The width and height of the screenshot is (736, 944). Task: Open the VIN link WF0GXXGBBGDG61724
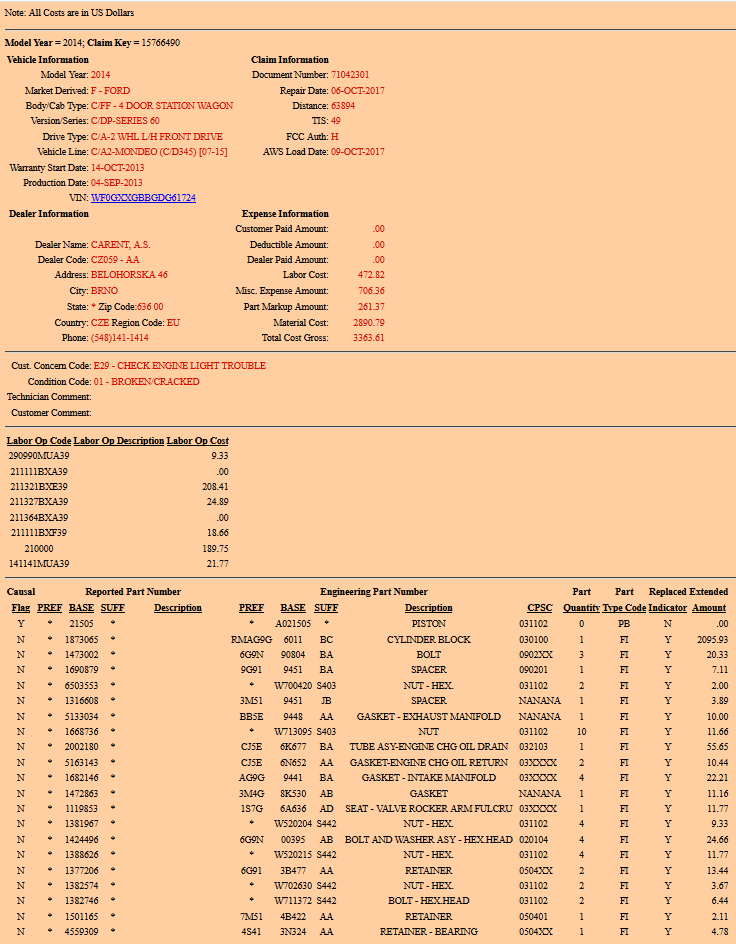(143, 198)
